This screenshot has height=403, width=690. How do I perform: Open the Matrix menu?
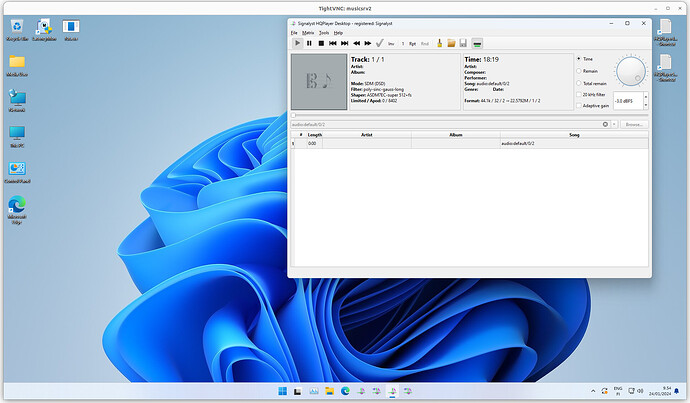tap(308, 33)
